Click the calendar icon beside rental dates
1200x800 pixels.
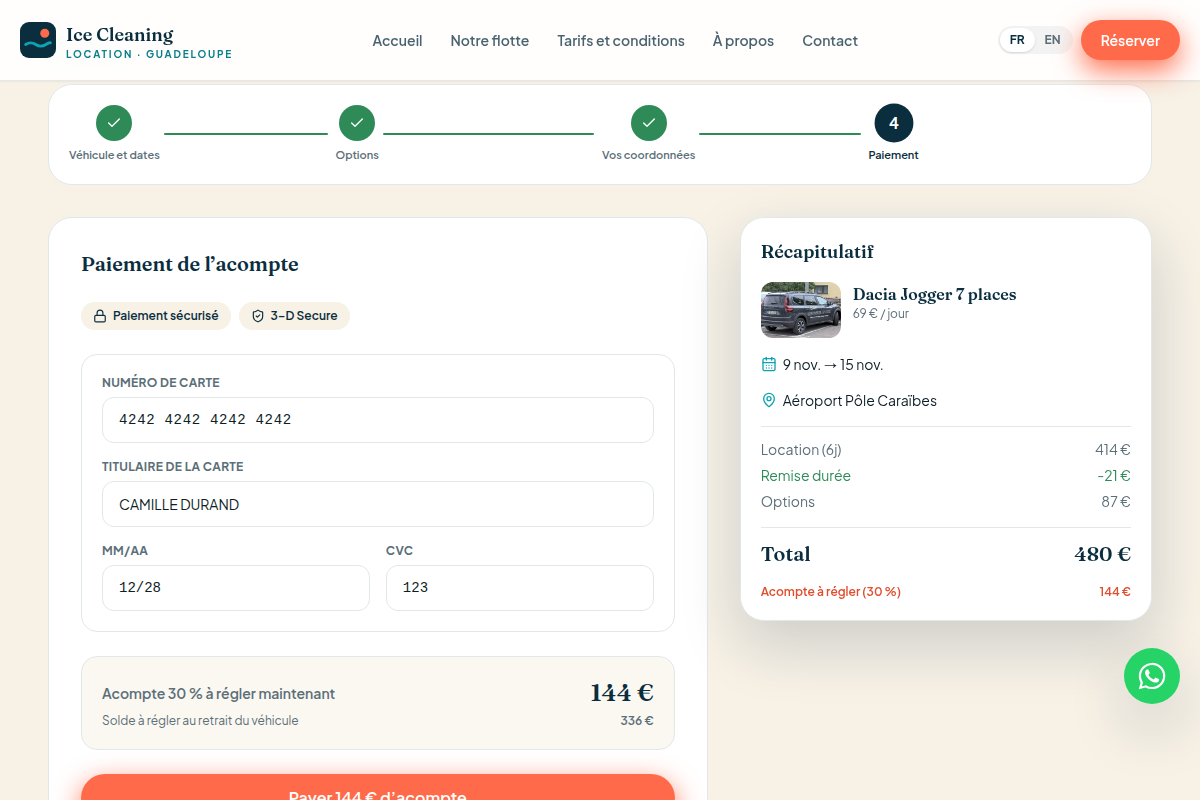pyautogui.click(x=769, y=364)
